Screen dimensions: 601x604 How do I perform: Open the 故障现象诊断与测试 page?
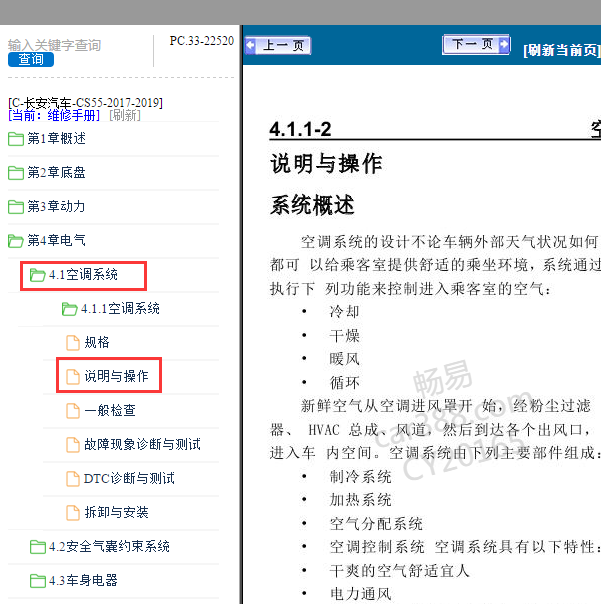pos(142,445)
